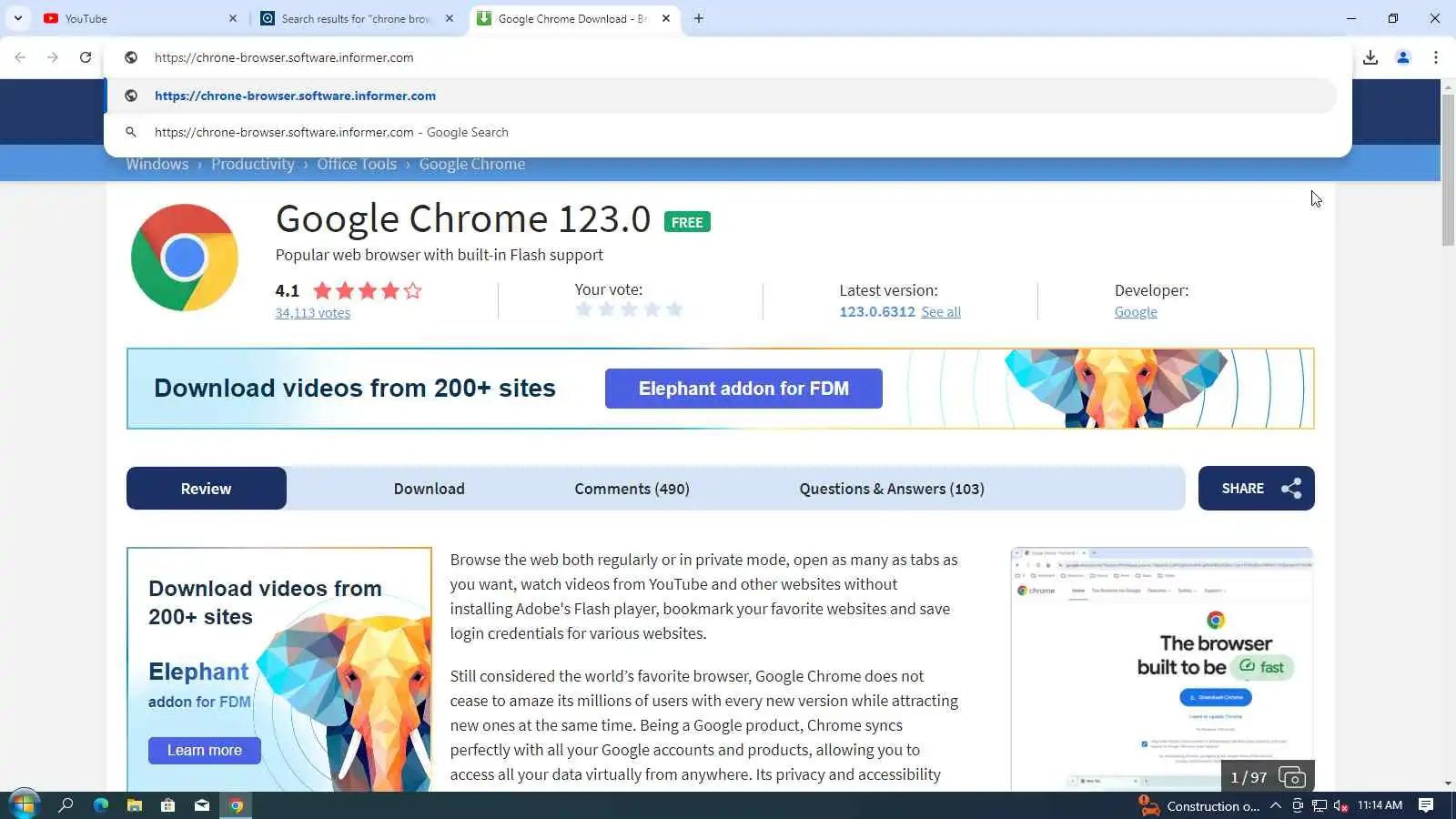Click the scrollbar down arrow

(1448, 784)
